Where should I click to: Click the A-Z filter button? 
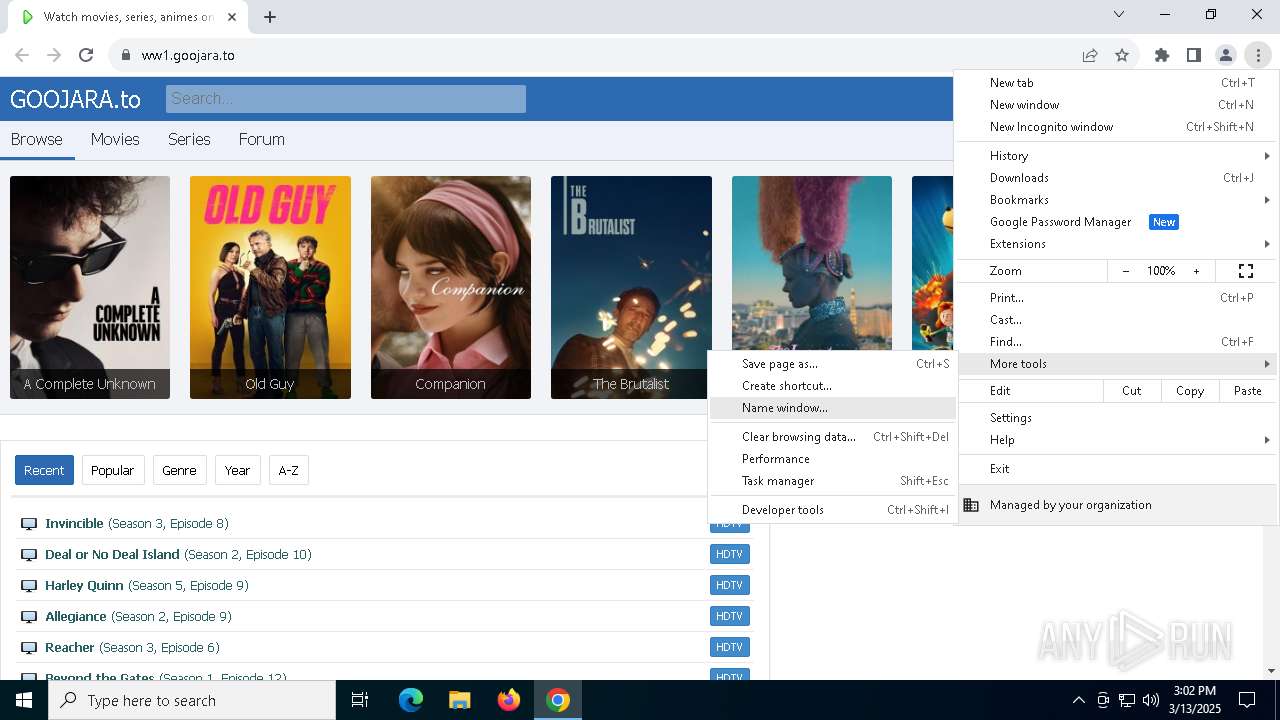(288, 470)
